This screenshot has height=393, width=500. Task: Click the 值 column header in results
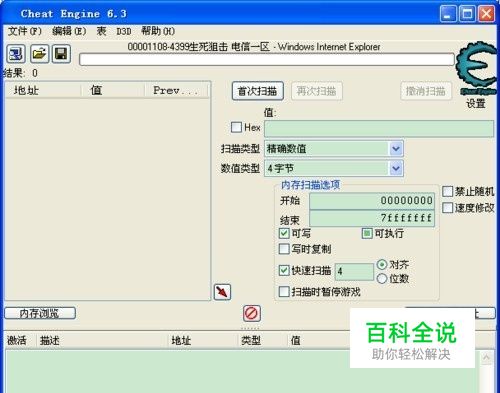113,90
